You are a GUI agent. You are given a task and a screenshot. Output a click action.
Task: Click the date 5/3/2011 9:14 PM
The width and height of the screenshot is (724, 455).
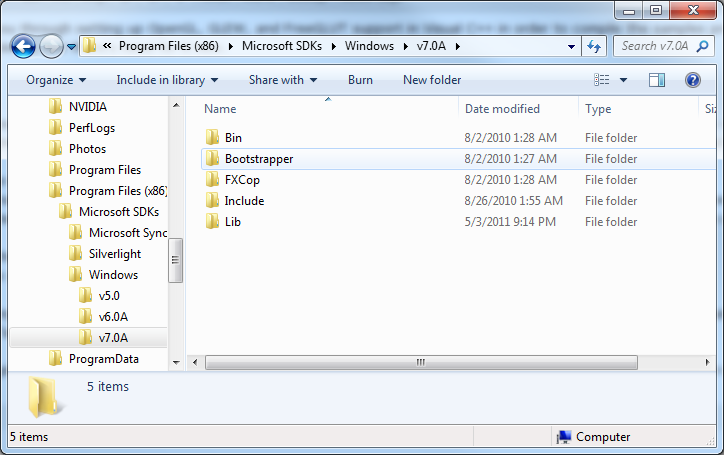510,222
